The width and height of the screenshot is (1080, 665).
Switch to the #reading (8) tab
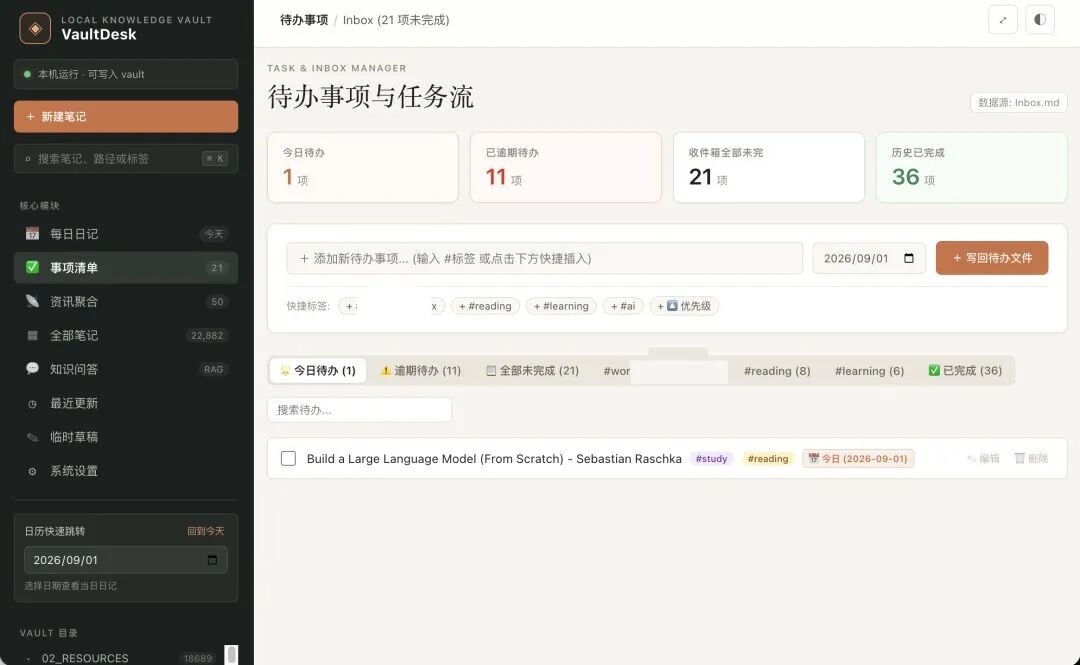coord(777,371)
